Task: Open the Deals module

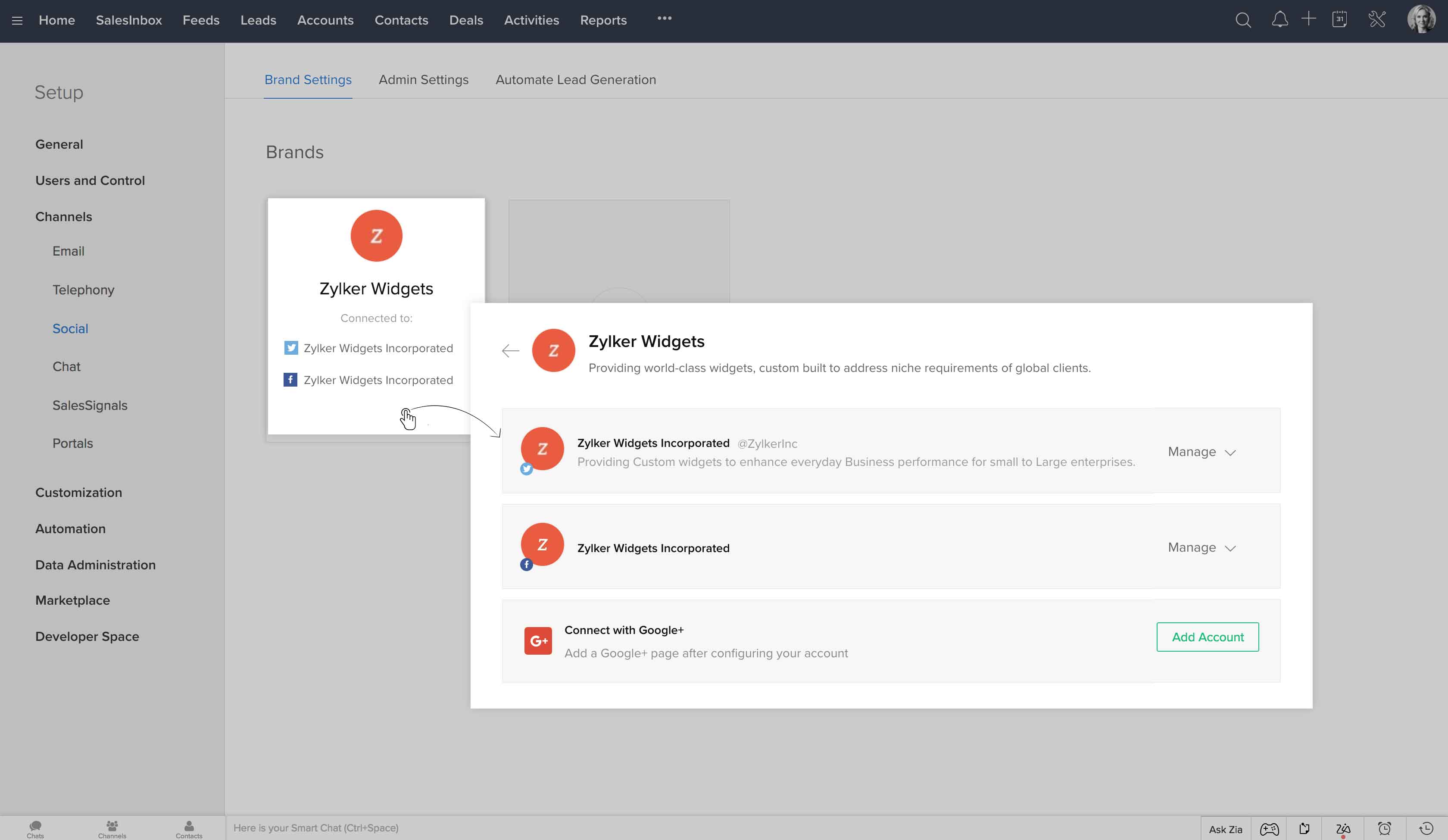Action: (466, 20)
